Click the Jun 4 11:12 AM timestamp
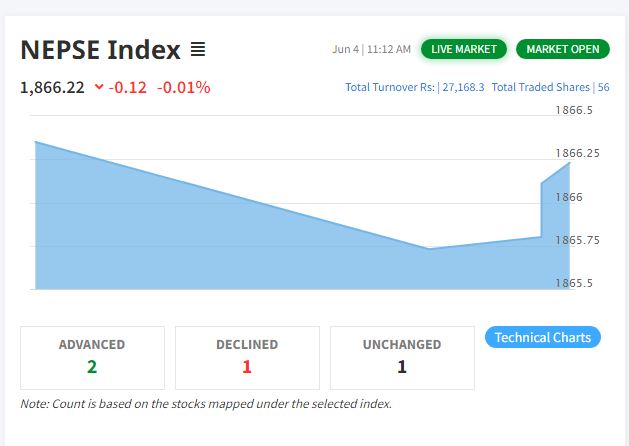Viewport: 629px width, 446px height. [371, 49]
